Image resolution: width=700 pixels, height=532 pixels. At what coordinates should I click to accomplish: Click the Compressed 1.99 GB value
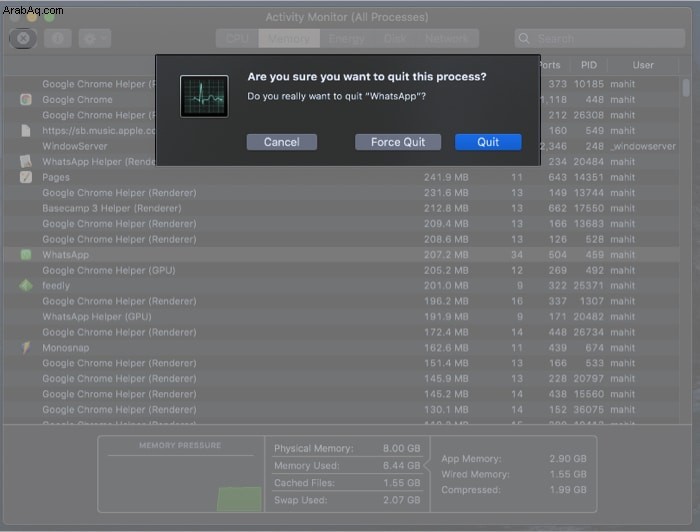click(x=568, y=490)
